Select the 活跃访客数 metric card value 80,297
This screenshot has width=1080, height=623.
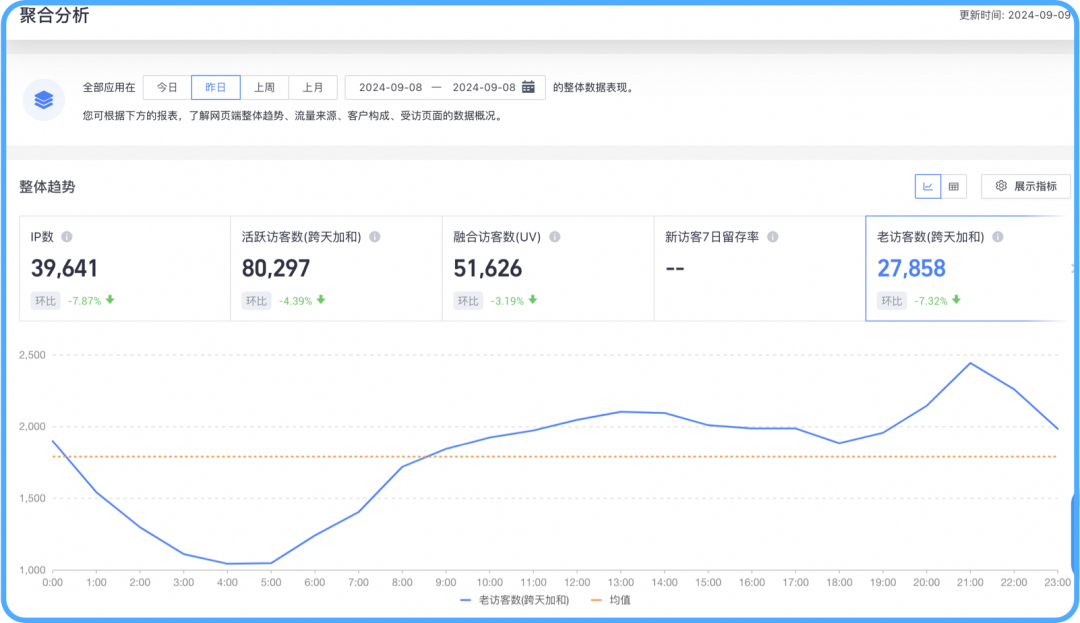[276, 268]
